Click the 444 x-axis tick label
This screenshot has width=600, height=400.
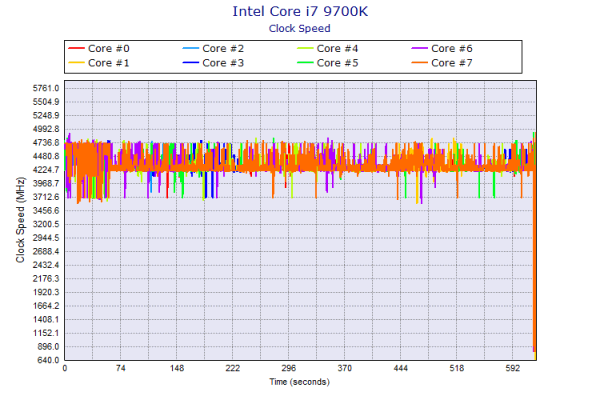coord(401,368)
